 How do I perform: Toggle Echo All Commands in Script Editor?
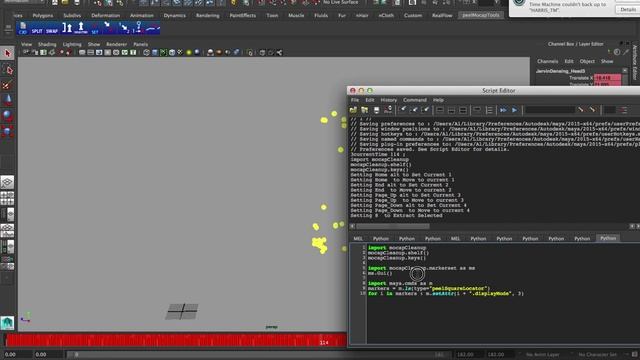click(x=477, y=110)
